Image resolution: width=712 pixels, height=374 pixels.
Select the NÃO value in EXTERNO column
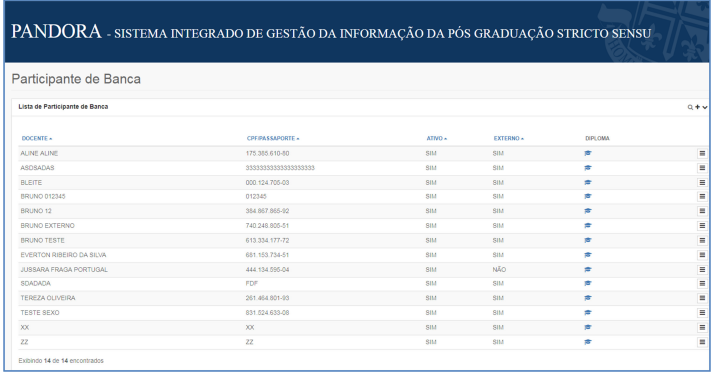coord(499,270)
